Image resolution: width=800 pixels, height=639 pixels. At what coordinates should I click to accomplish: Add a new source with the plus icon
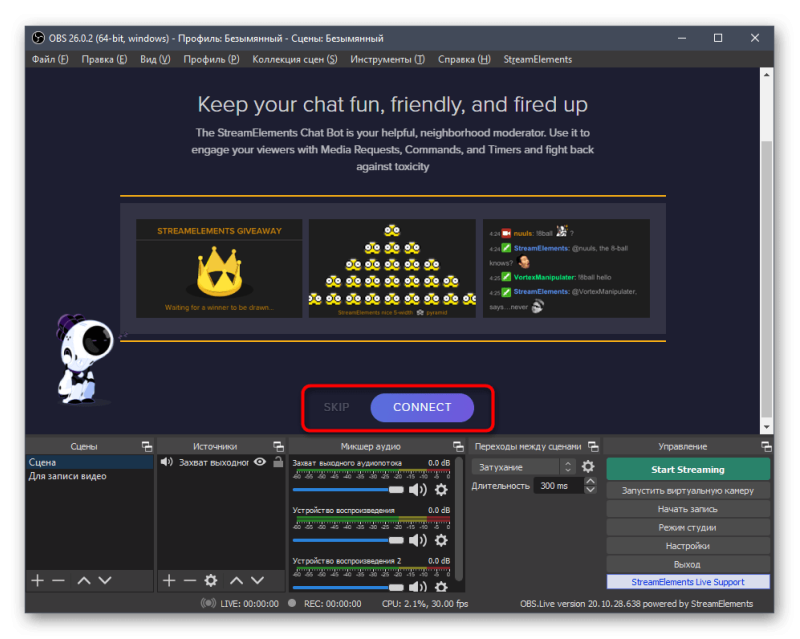[x=169, y=580]
